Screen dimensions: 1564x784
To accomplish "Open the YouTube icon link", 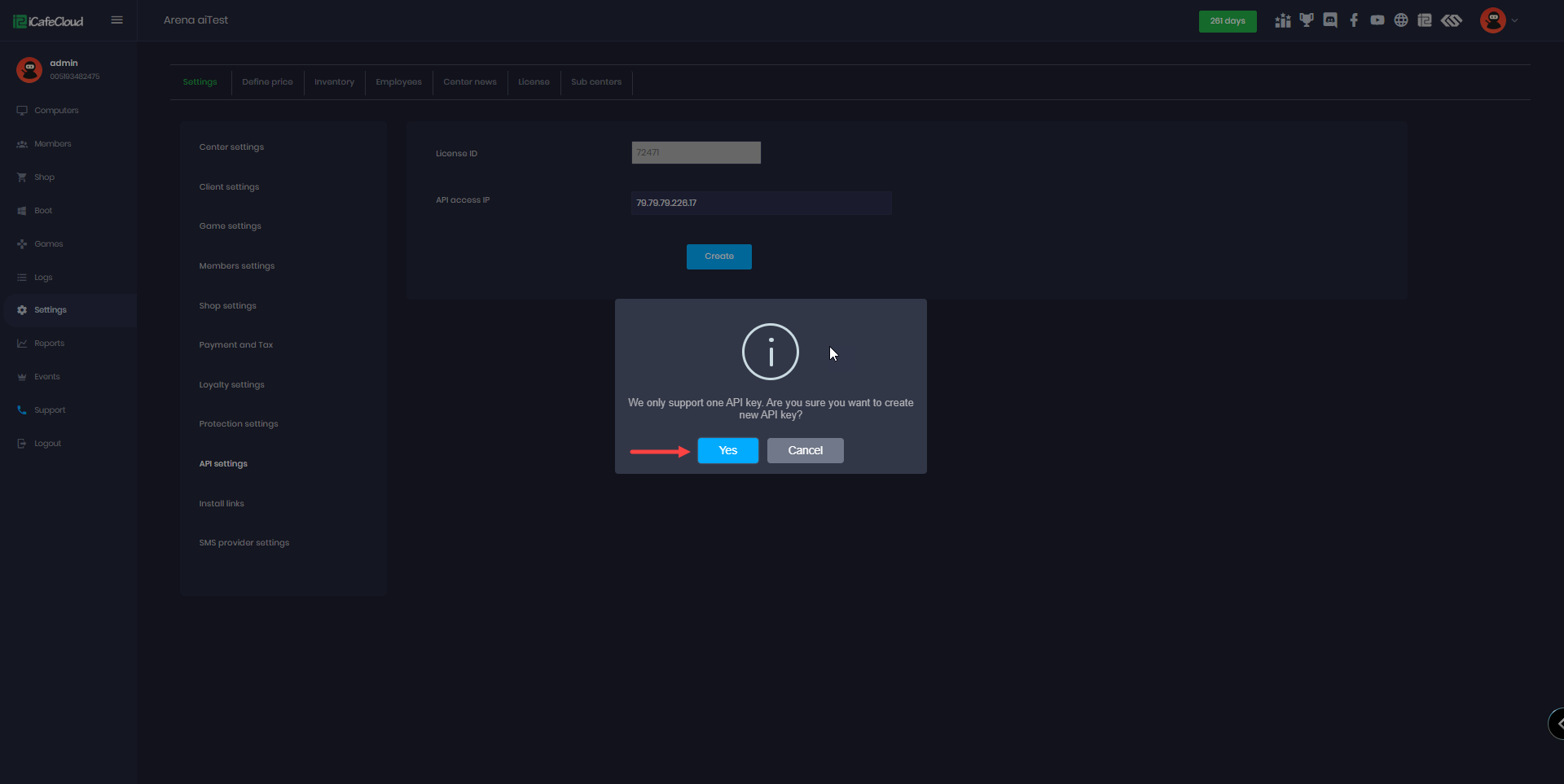I will (x=1377, y=20).
